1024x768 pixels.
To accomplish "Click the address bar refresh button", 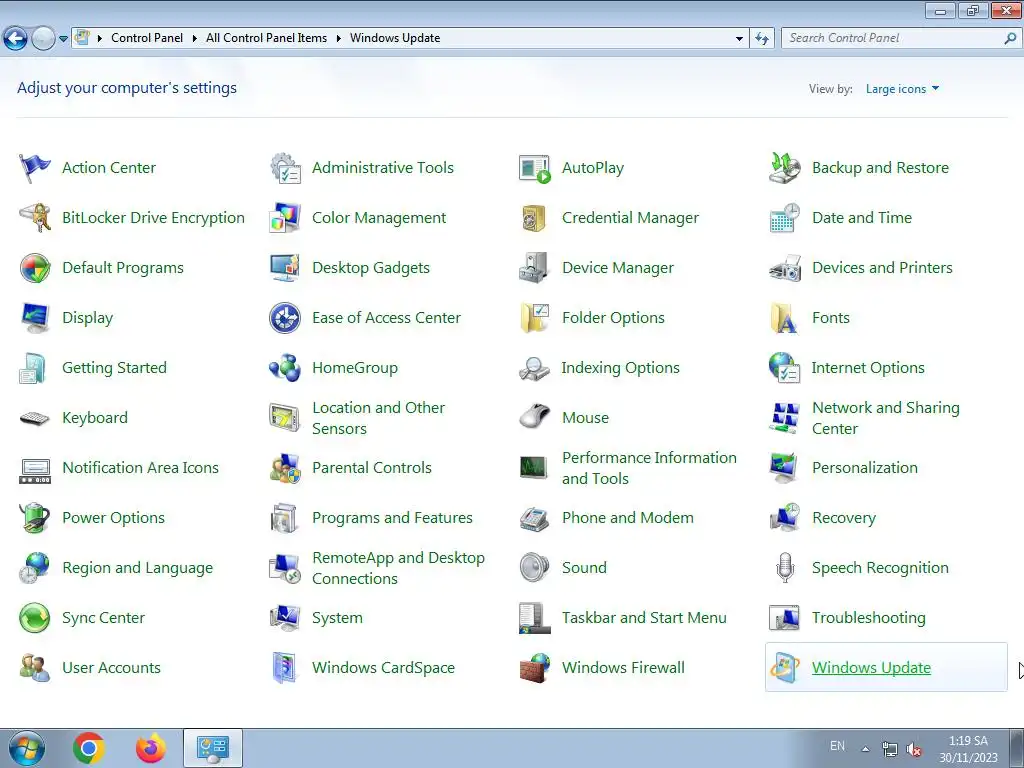I will coord(761,39).
